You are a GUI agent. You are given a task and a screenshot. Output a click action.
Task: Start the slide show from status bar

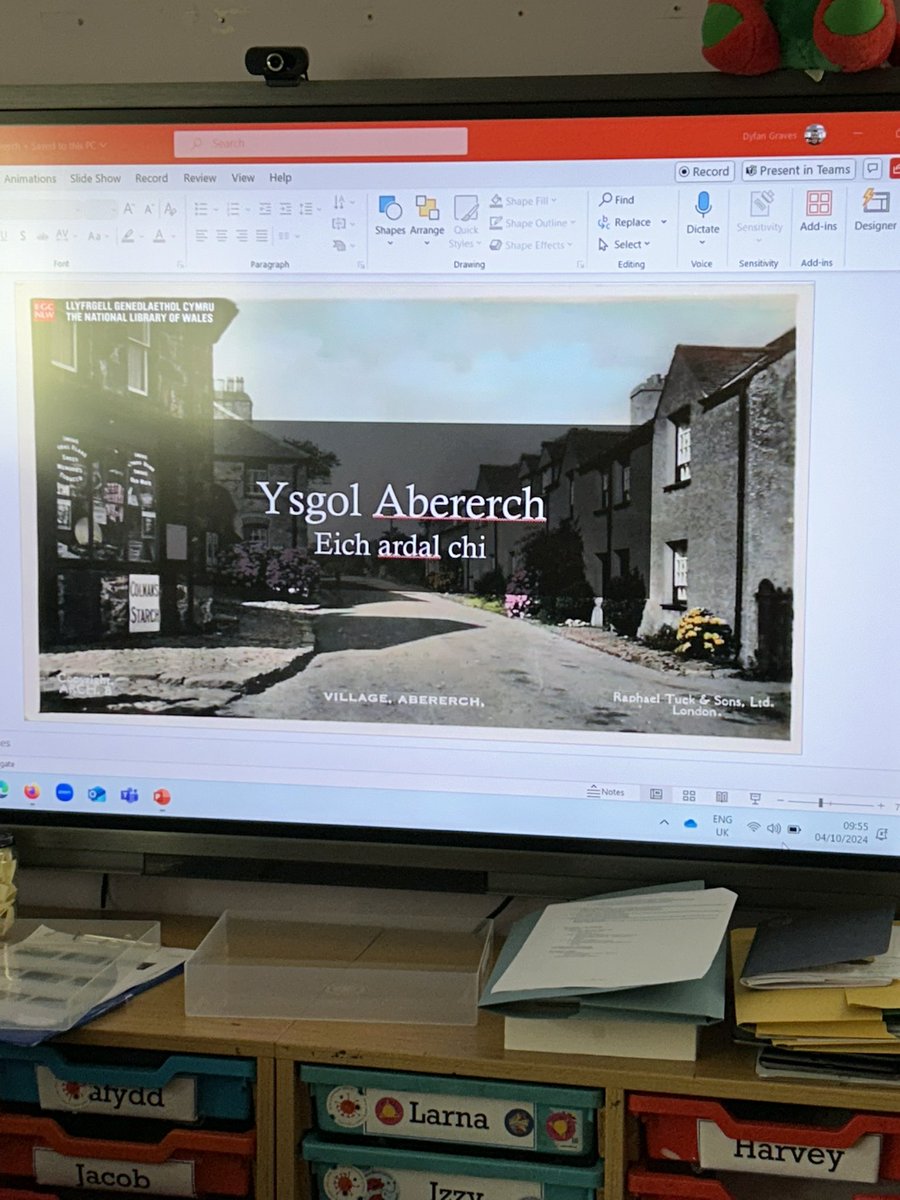(755, 798)
